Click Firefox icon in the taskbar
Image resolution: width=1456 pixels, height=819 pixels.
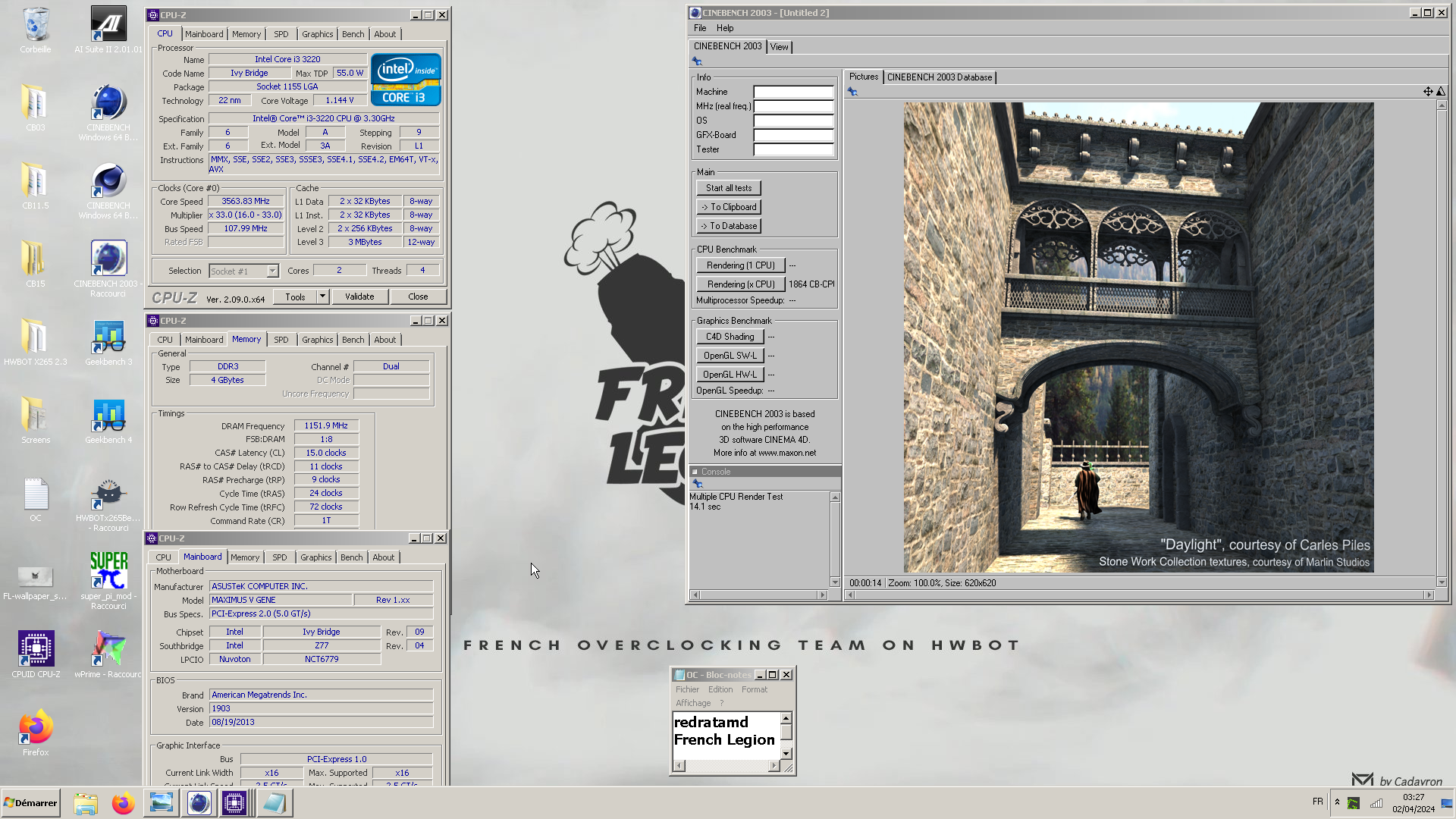123,803
